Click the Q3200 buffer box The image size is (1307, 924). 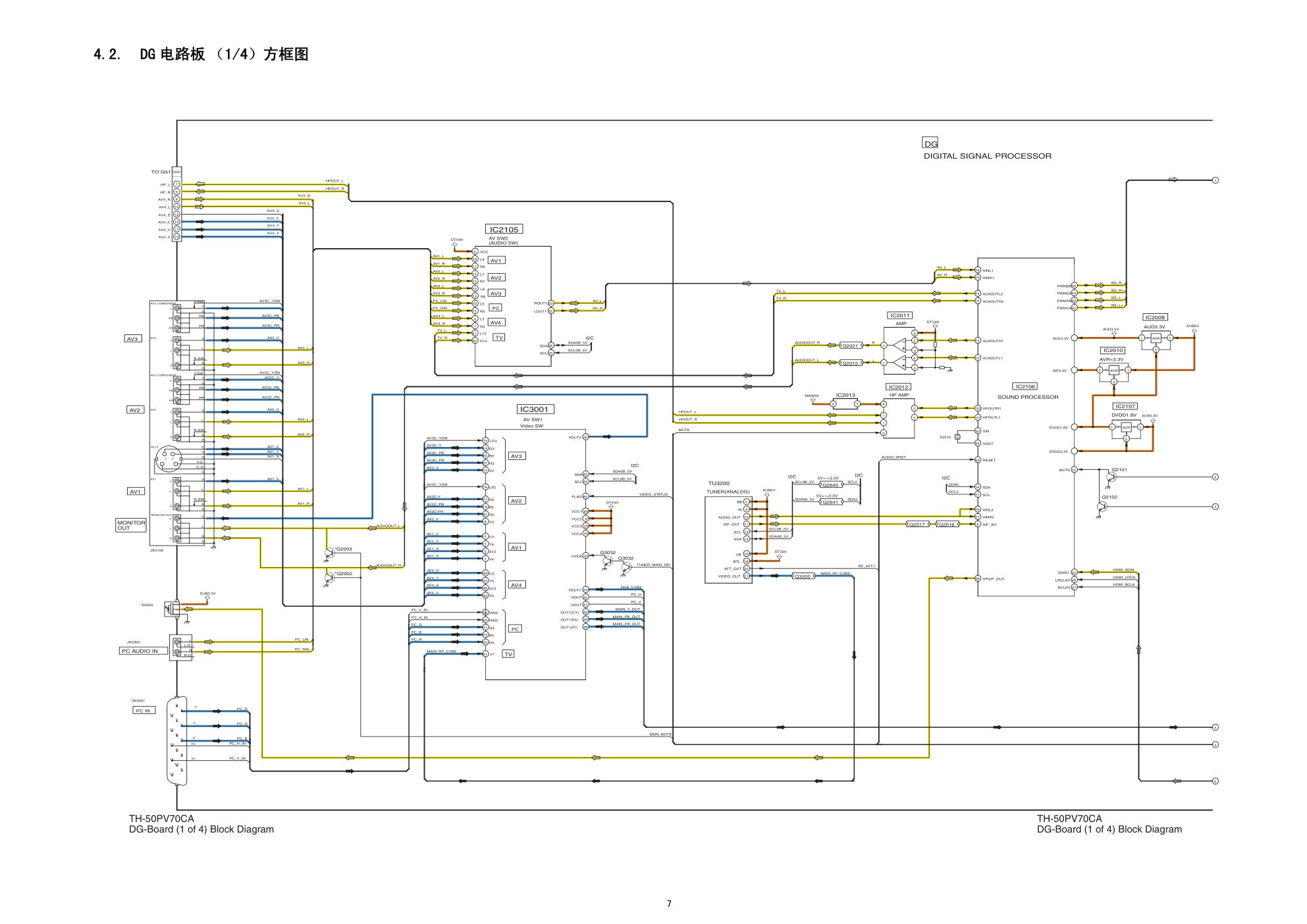(x=803, y=577)
